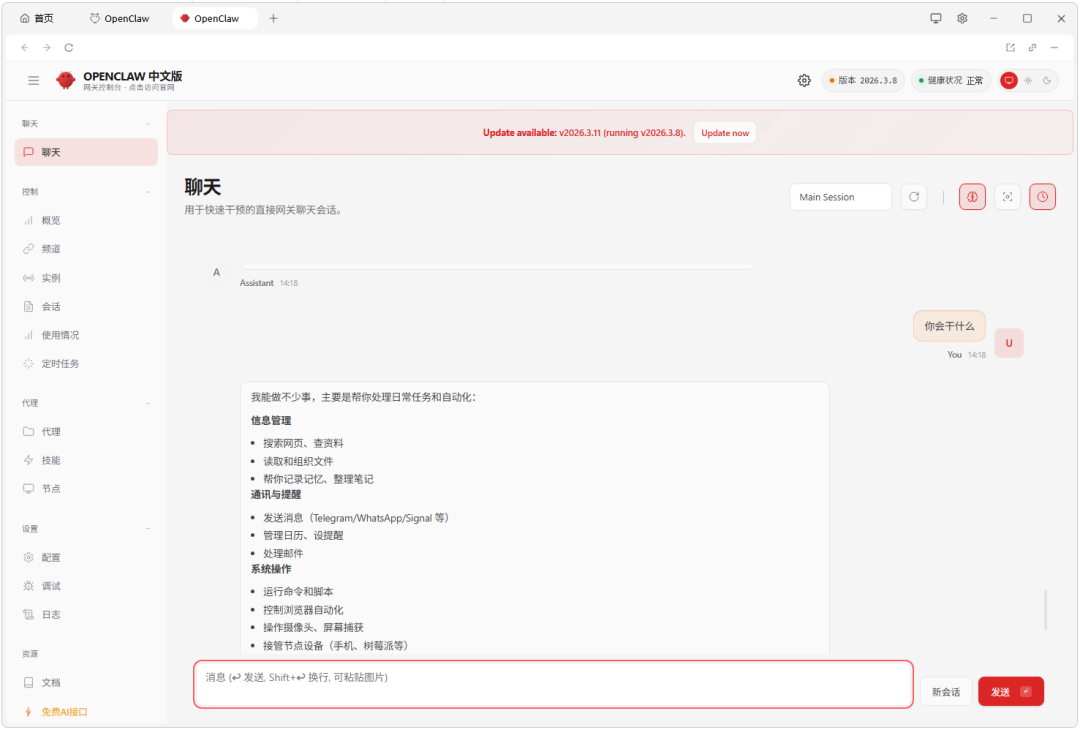Screen dimensions: 1080x730
Task: Toggle the red chat bubble indicator
Action: 1009,80
